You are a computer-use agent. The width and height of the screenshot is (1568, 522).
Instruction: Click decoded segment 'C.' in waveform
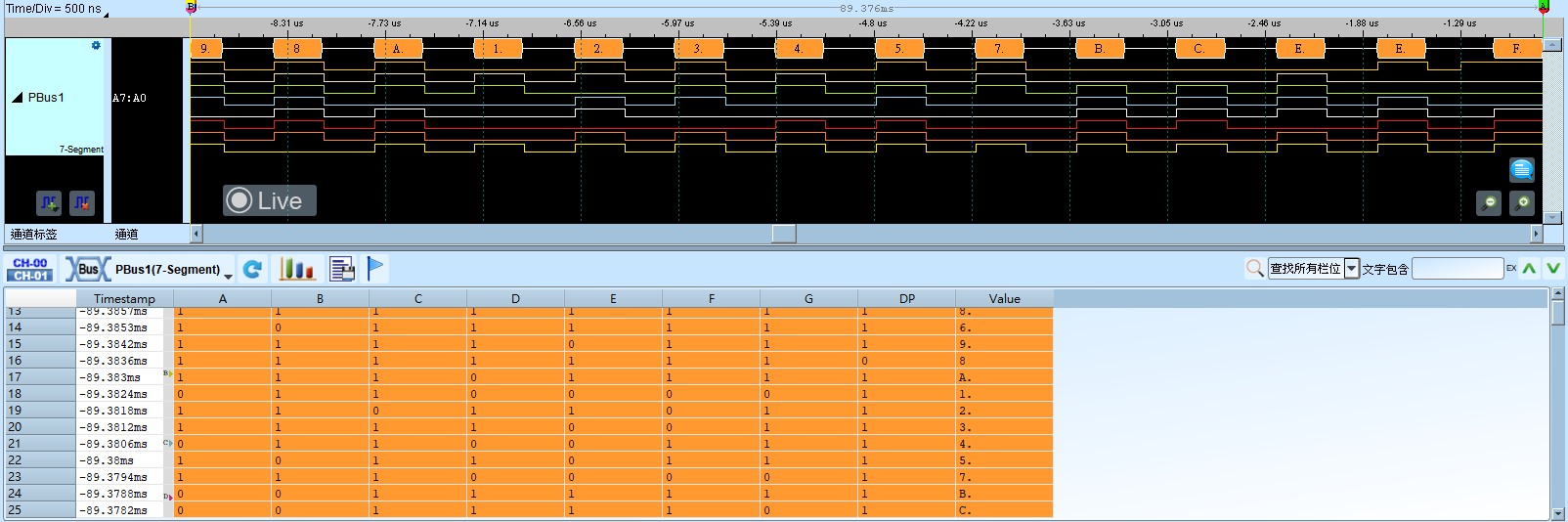(x=1200, y=48)
